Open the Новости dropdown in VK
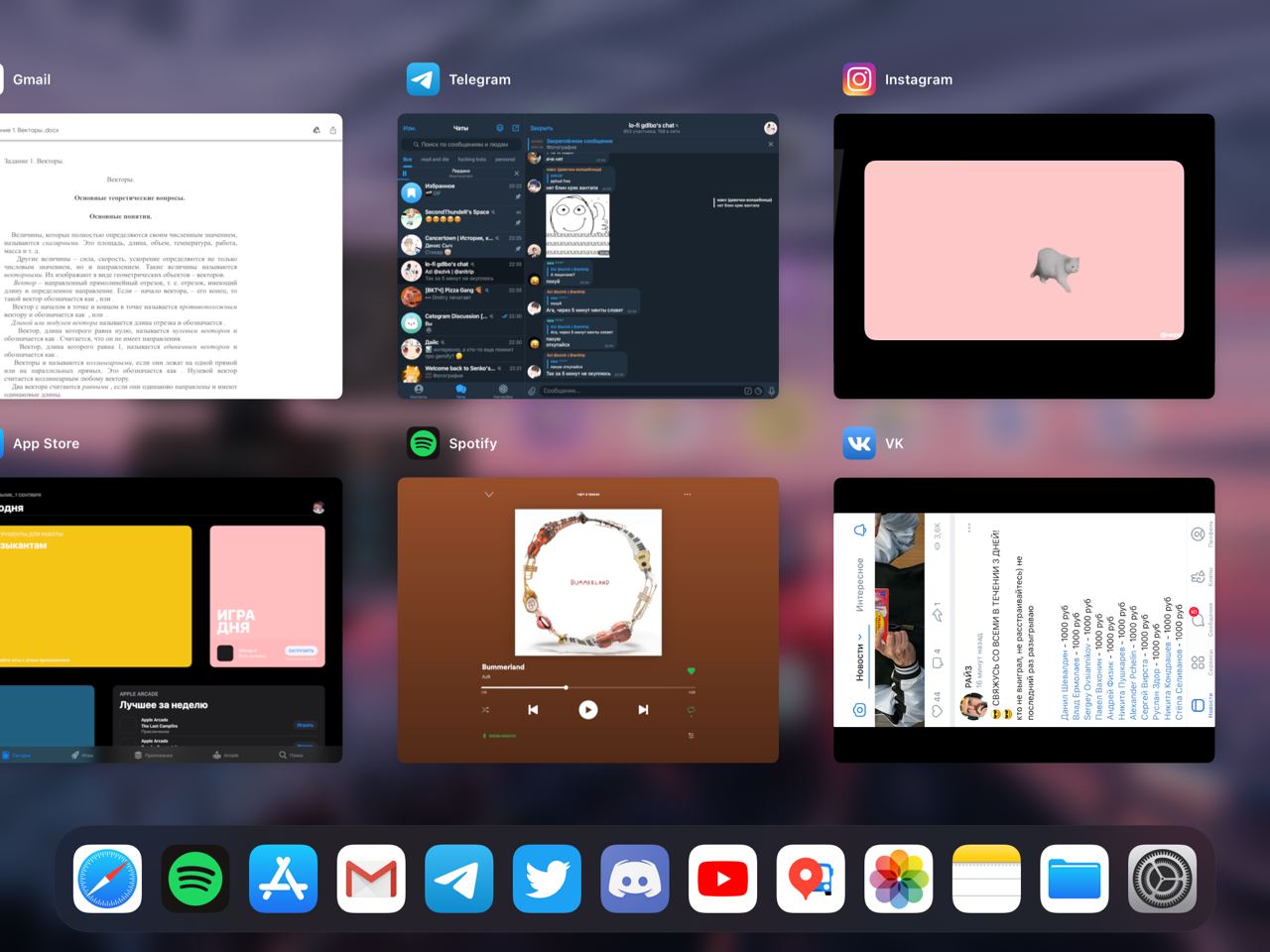 point(859,658)
